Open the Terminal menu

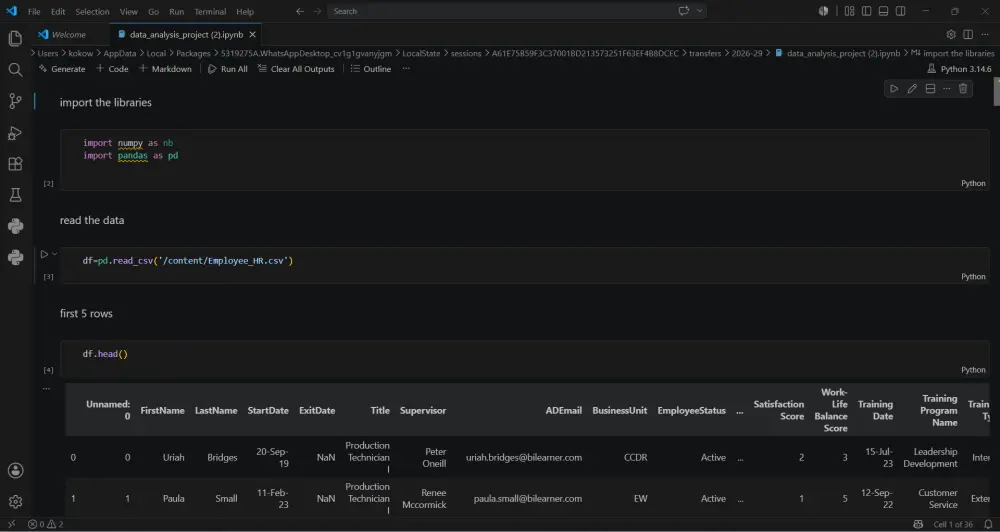pyautogui.click(x=210, y=11)
